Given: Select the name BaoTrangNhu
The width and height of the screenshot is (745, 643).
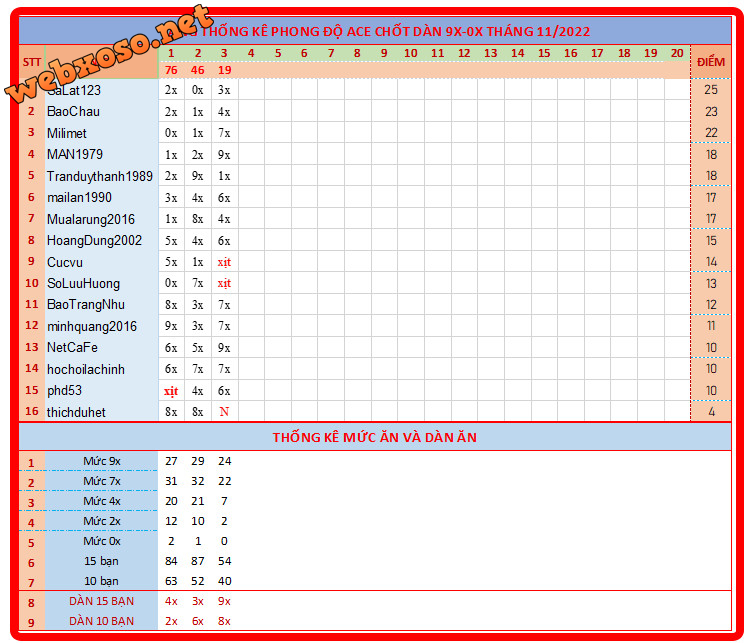Looking at the screenshot, I should pyautogui.click(x=86, y=305).
